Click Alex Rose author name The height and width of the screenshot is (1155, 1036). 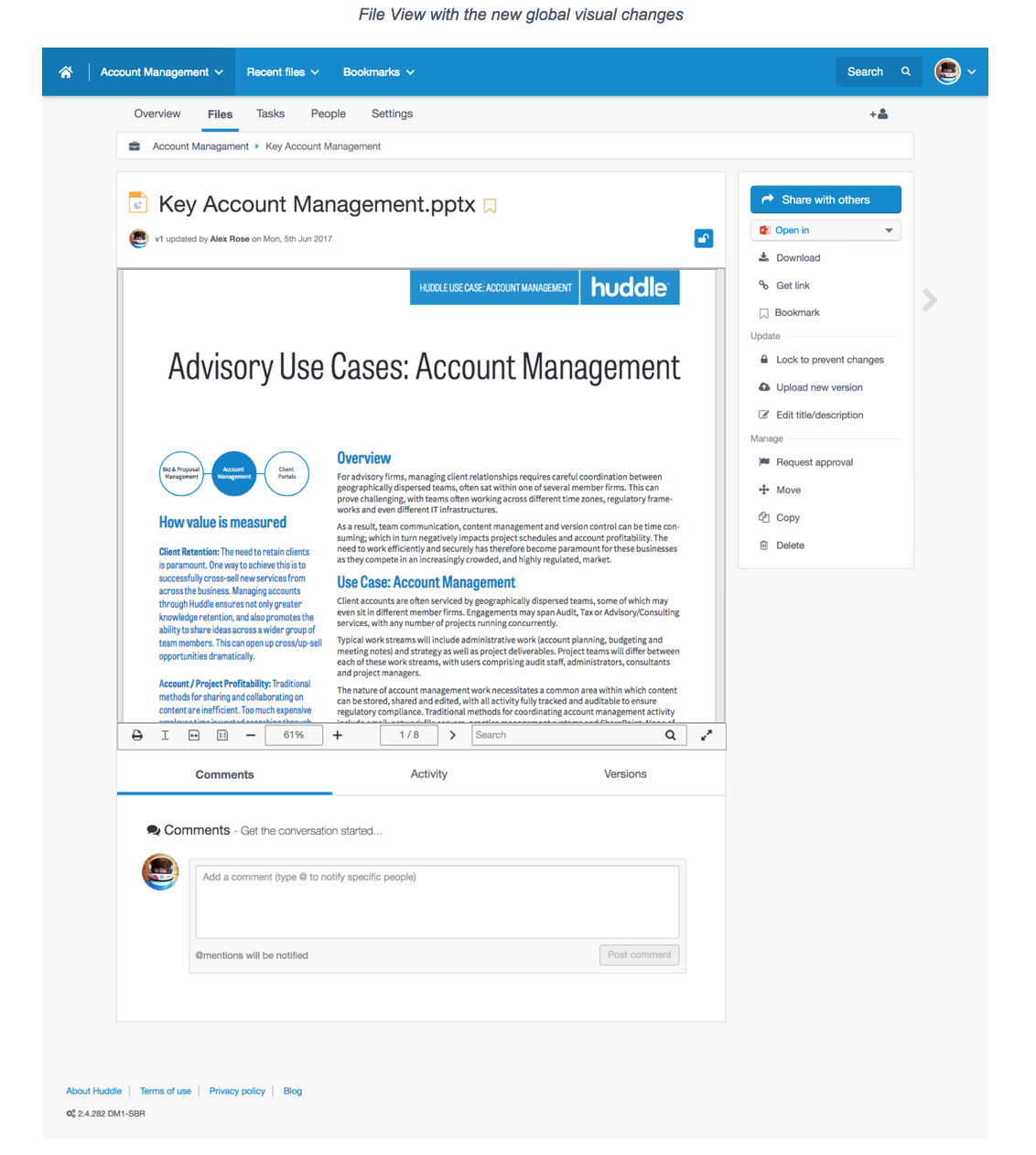tap(230, 239)
